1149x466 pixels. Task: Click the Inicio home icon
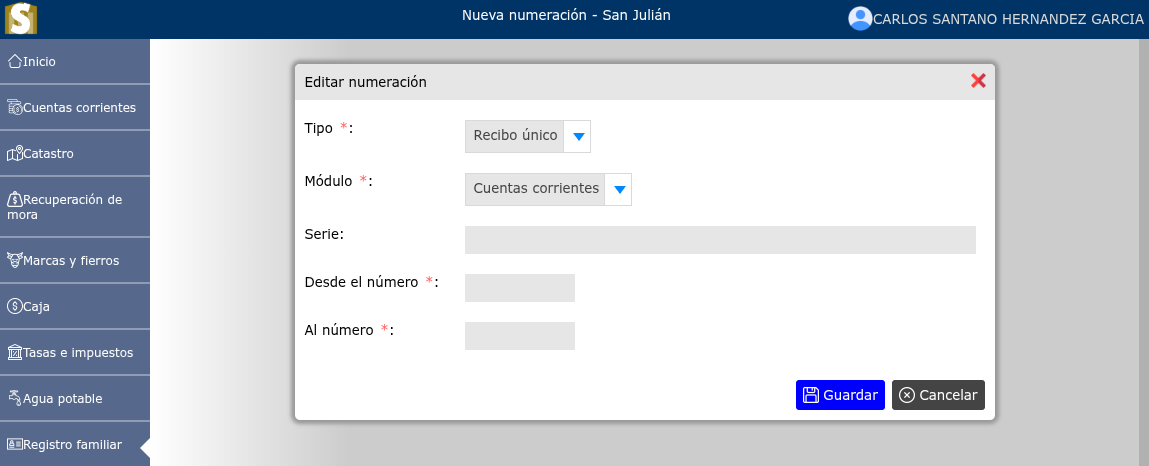pyautogui.click(x=14, y=62)
